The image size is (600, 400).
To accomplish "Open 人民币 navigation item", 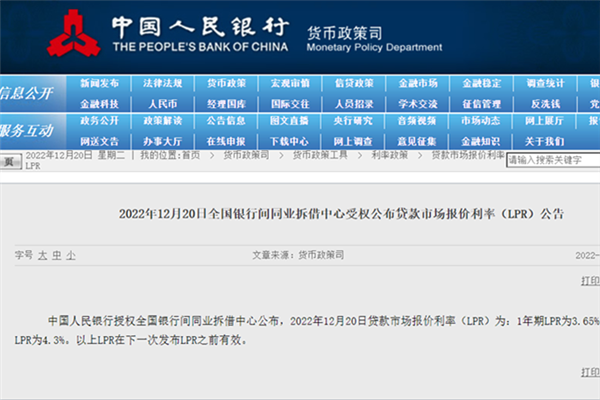I will [163, 104].
